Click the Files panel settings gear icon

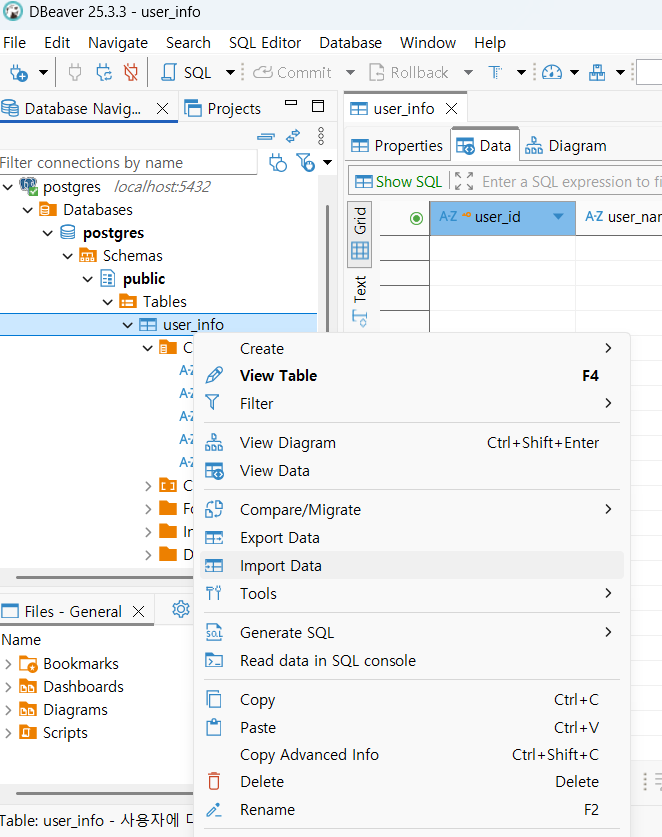click(x=181, y=609)
